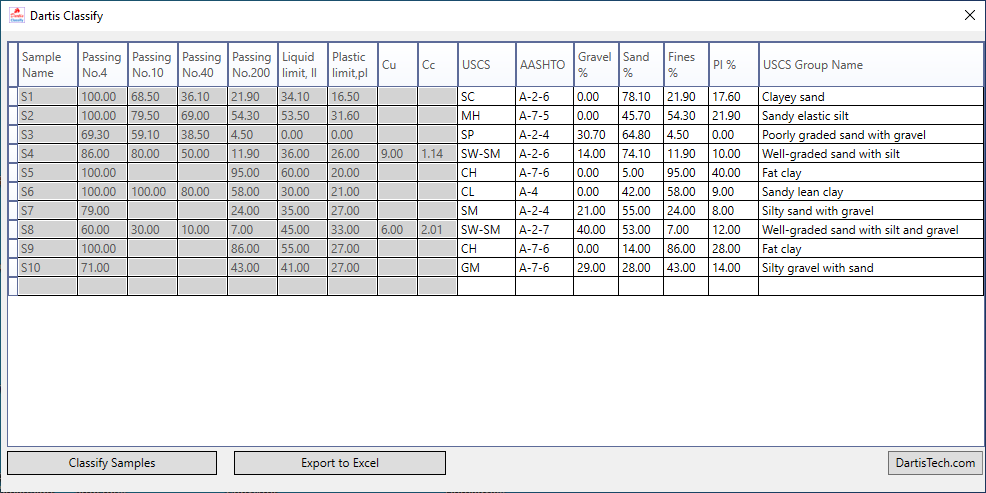This screenshot has width=986, height=493.
Task: Select the S8 sample name cell
Action: click(x=48, y=230)
